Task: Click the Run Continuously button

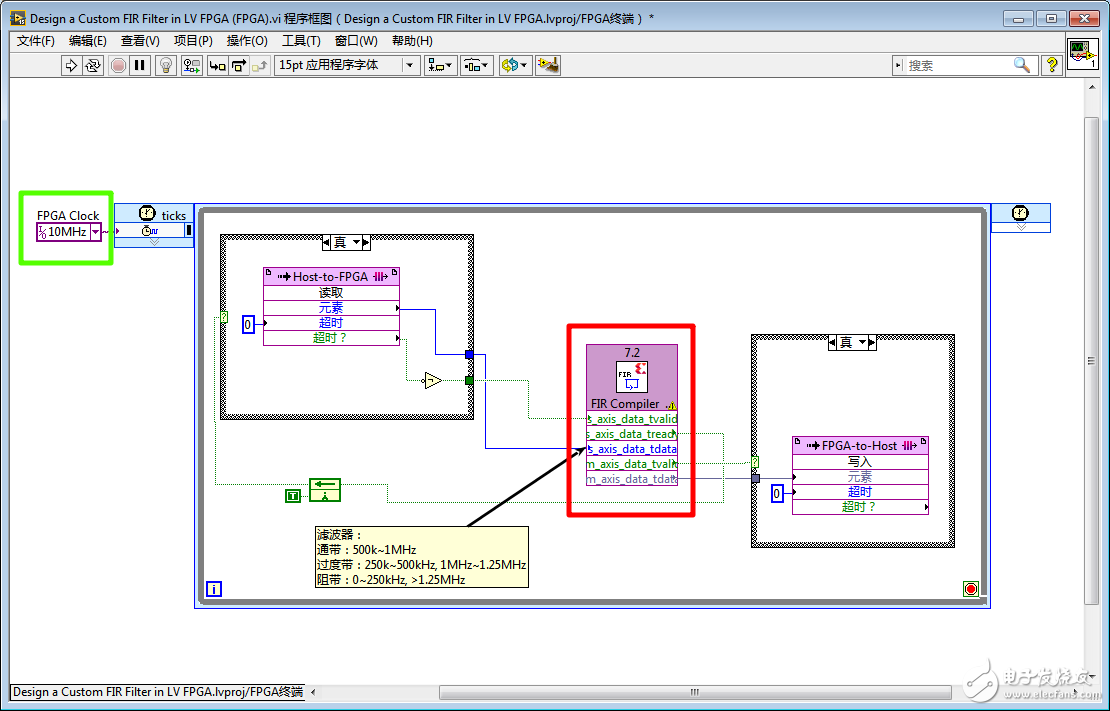Action: pos(93,65)
